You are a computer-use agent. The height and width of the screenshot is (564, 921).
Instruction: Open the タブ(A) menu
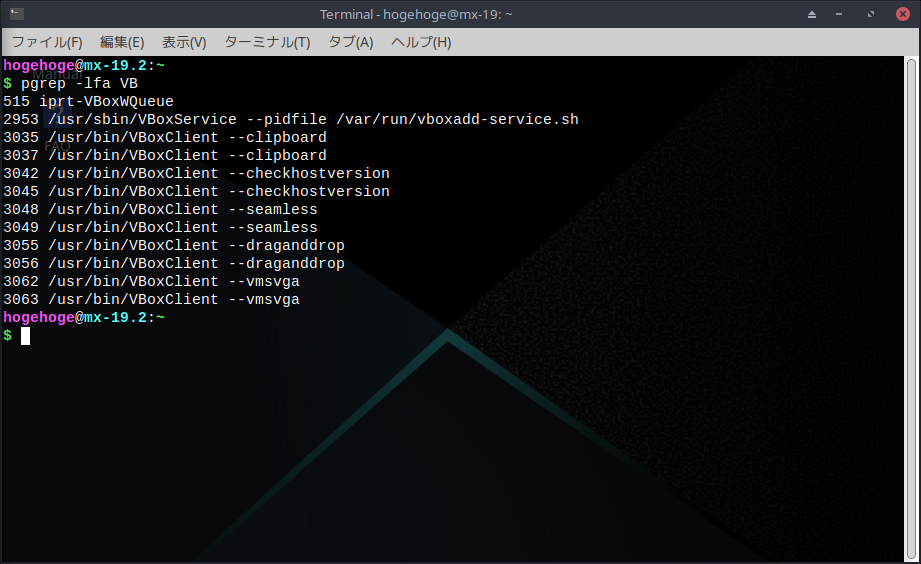351,42
